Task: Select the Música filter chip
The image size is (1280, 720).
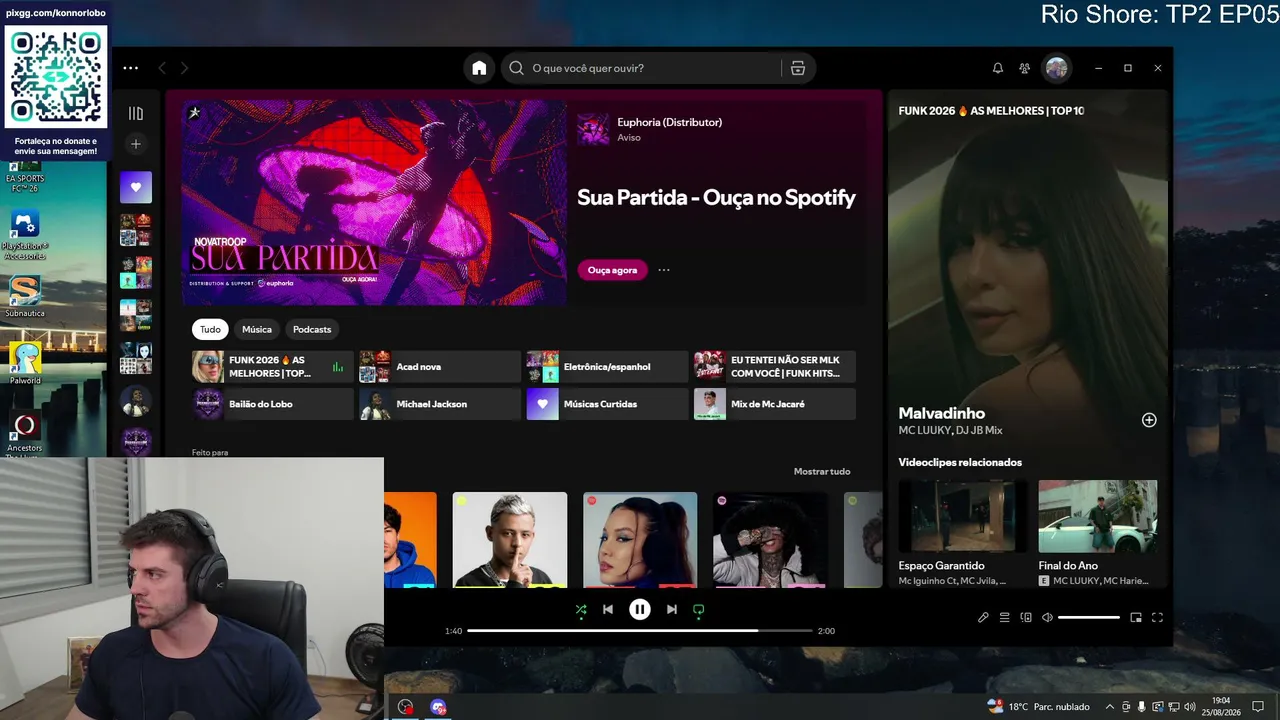Action: pyautogui.click(x=257, y=329)
